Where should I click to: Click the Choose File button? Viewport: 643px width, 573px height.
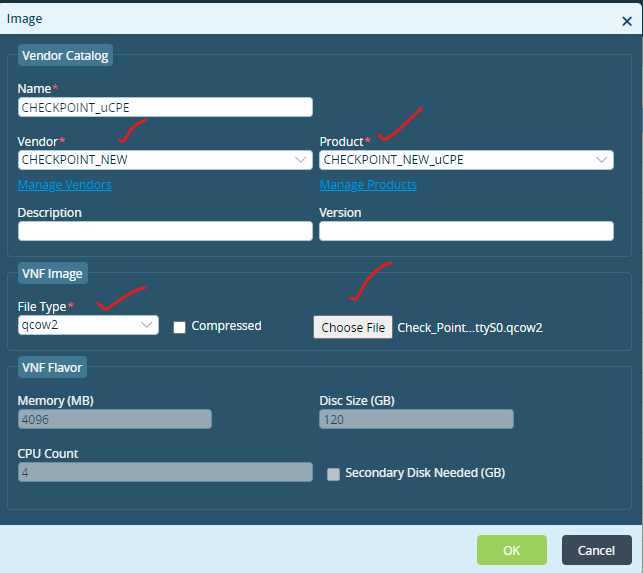pyautogui.click(x=353, y=327)
